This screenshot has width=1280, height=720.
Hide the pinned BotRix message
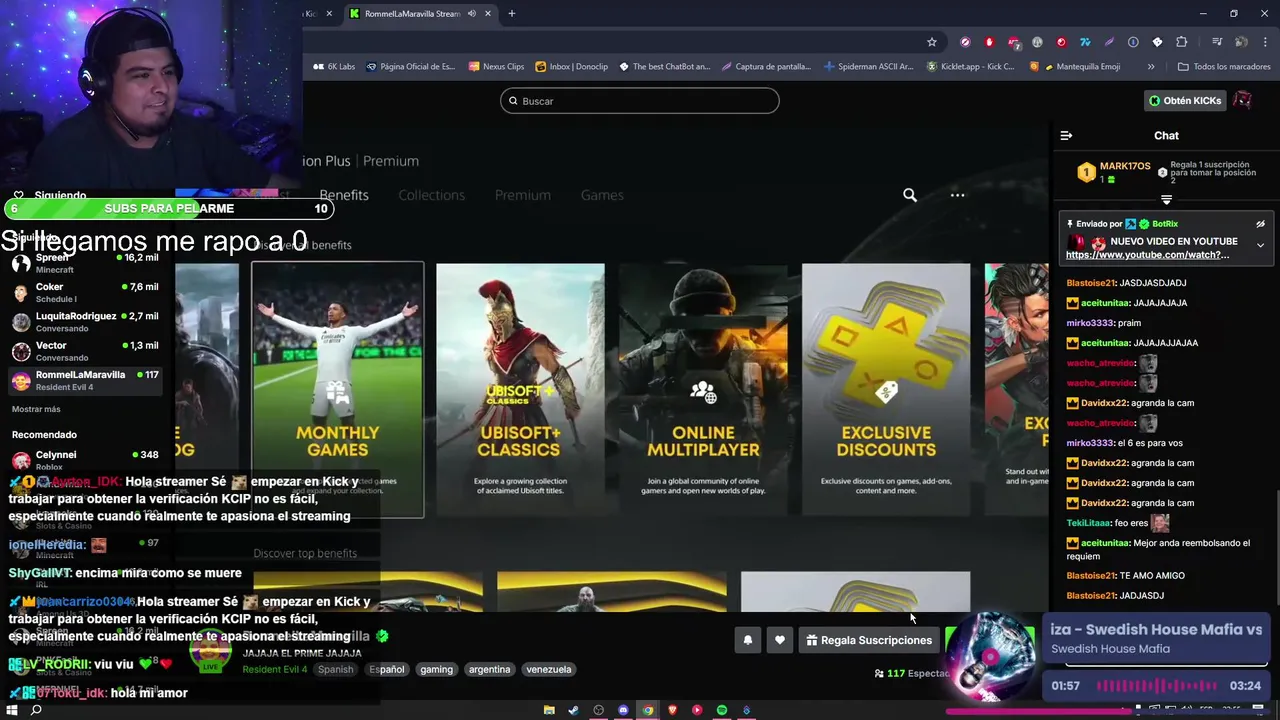tap(1260, 224)
